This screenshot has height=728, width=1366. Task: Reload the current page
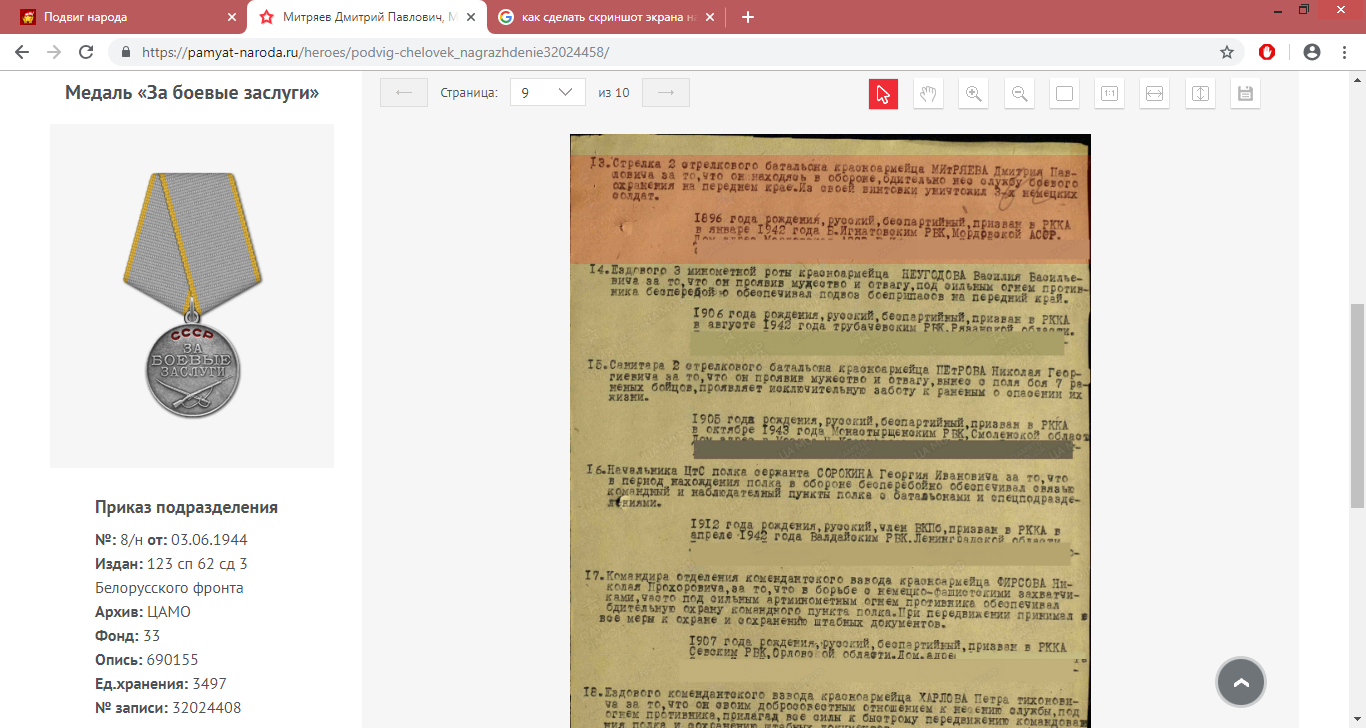[x=86, y=52]
